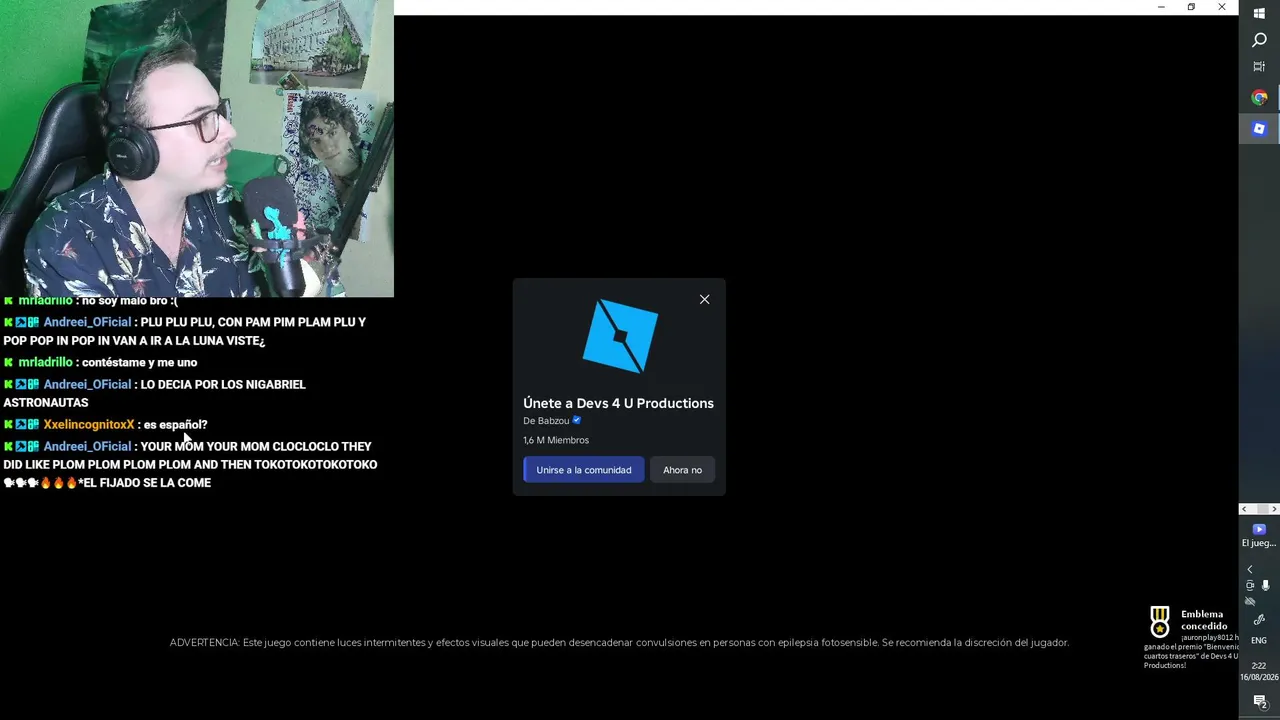Click the taskbar toolbar left scroll arrow
Viewport: 1280px width, 720px height.
coord(1244,509)
